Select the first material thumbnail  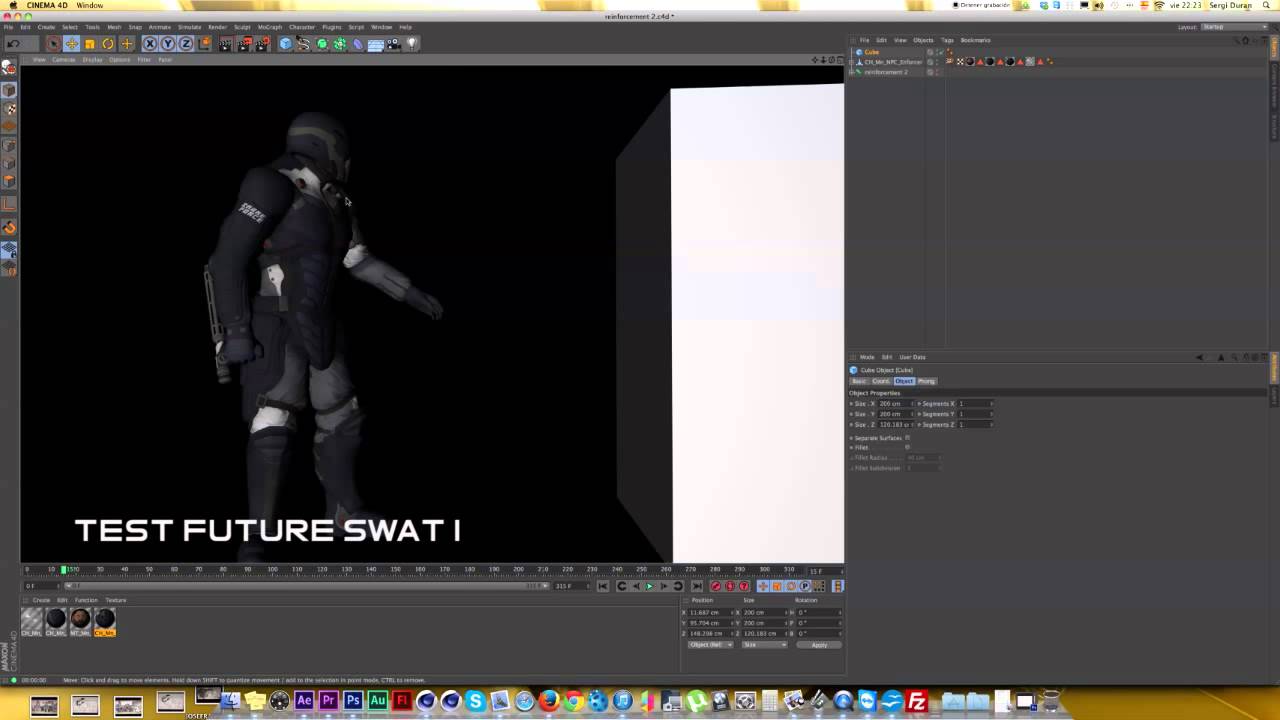pyautogui.click(x=32, y=620)
